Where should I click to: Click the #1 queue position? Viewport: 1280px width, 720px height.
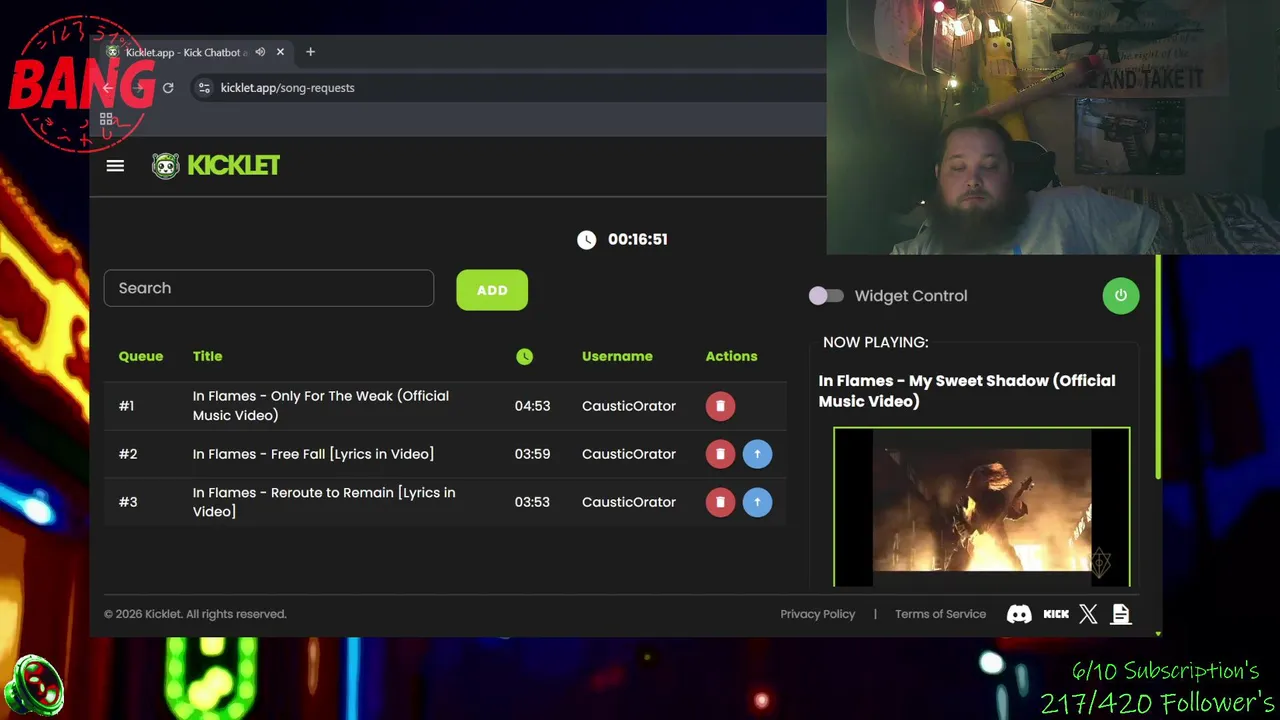[126, 406]
